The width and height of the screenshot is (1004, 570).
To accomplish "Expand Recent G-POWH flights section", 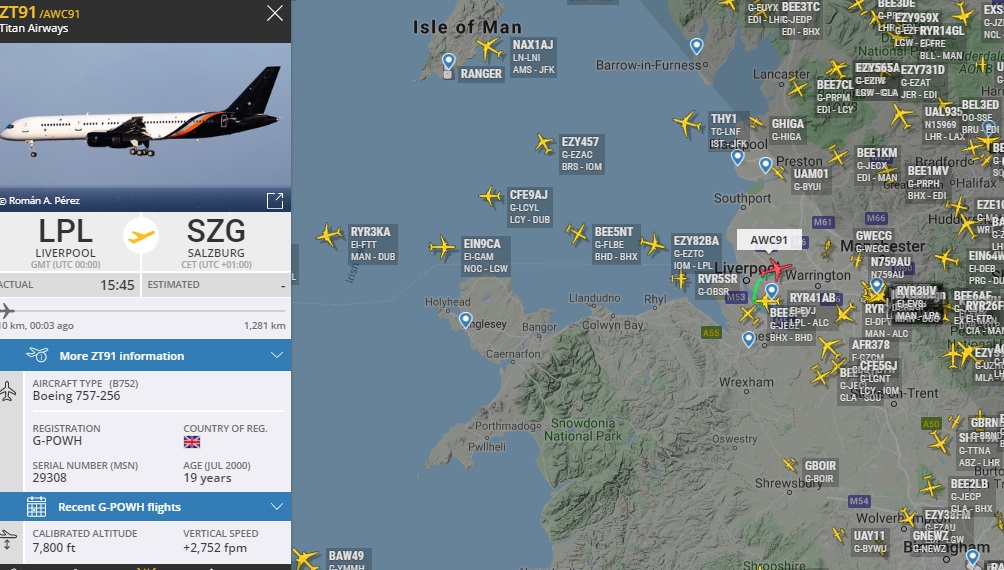I will (x=145, y=507).
